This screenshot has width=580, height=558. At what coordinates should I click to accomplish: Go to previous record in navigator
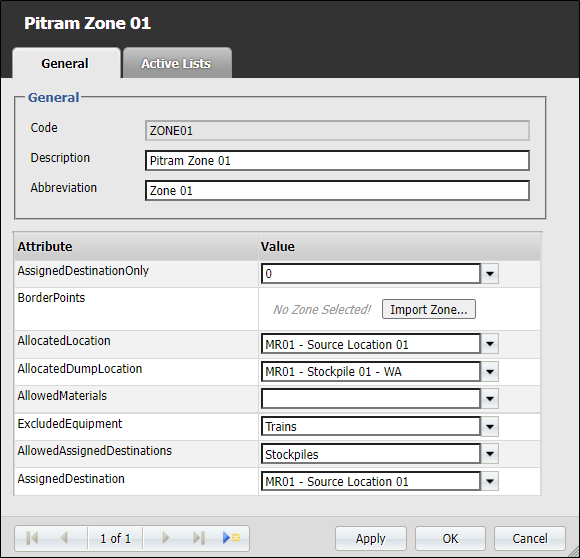tap(64, 538)
